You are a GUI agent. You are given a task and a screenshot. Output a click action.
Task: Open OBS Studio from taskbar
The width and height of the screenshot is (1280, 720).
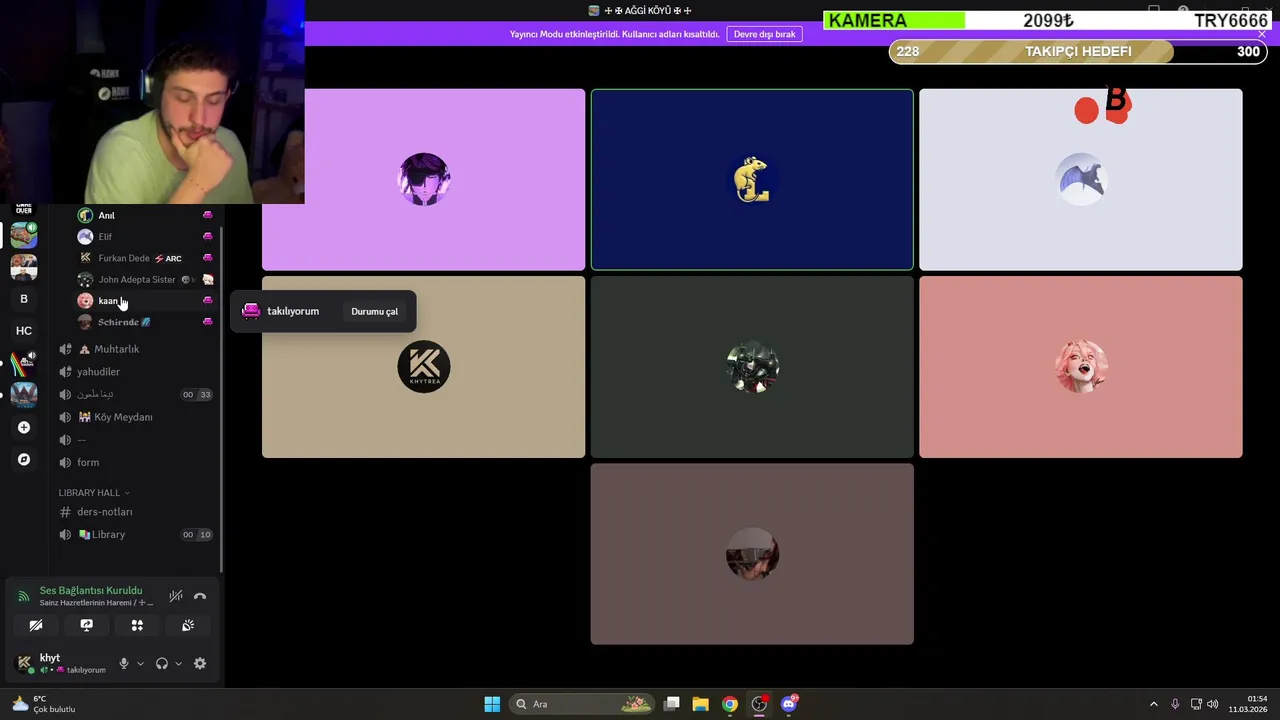pyautogui.click(x=759, y=704)
